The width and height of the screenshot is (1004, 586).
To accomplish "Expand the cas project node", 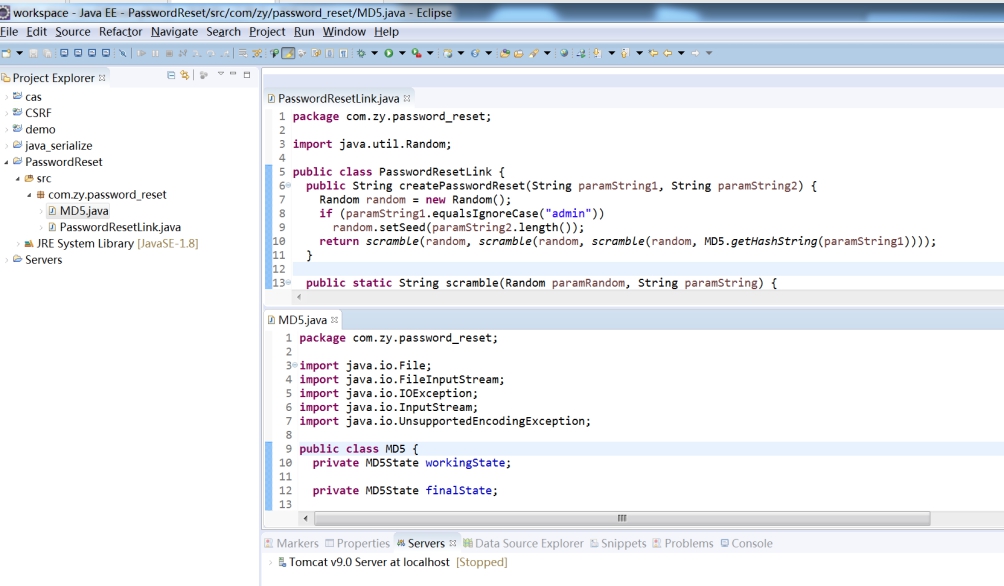I will click(6, 97).
